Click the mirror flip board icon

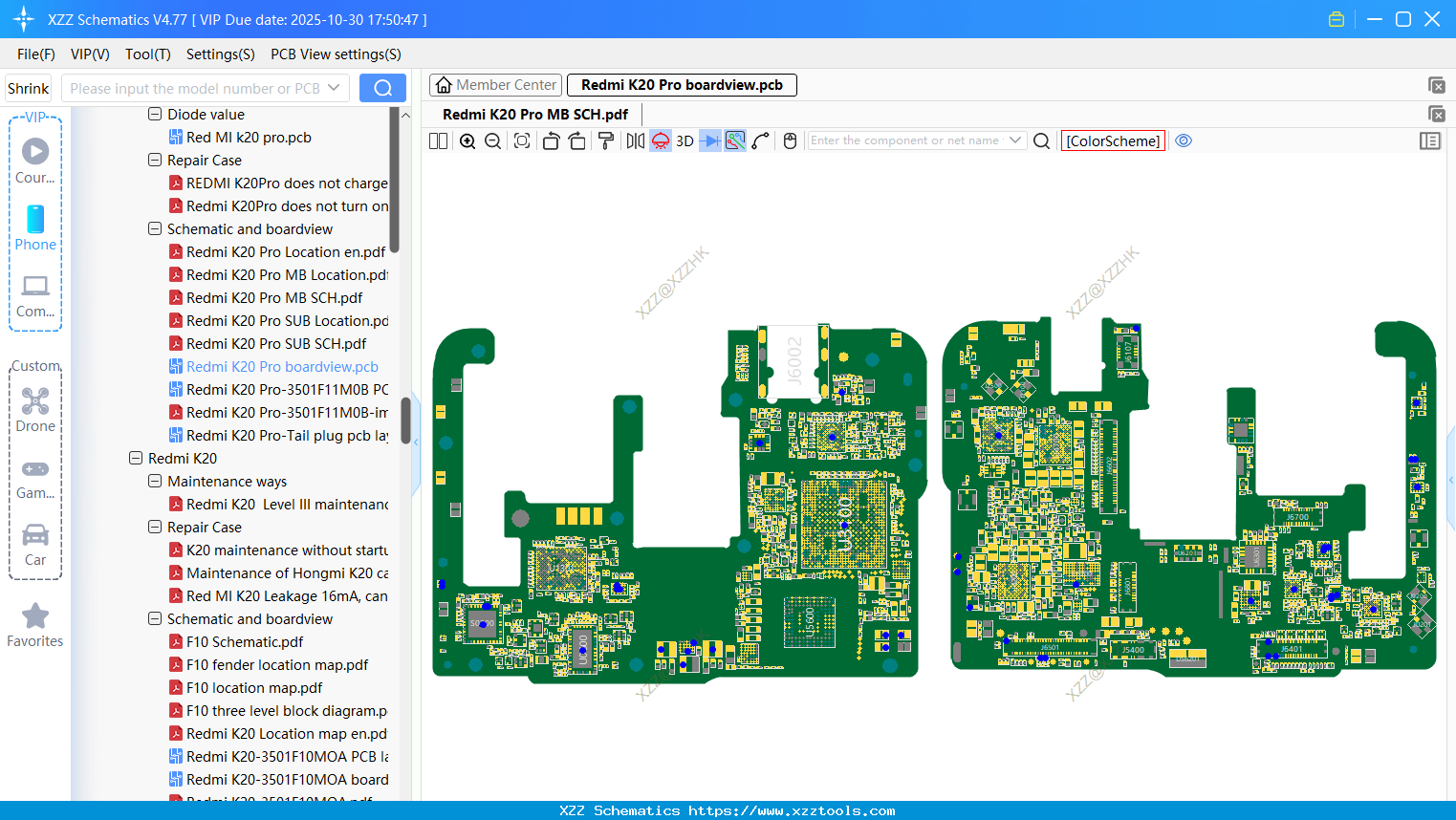click(x=635, y=141)
